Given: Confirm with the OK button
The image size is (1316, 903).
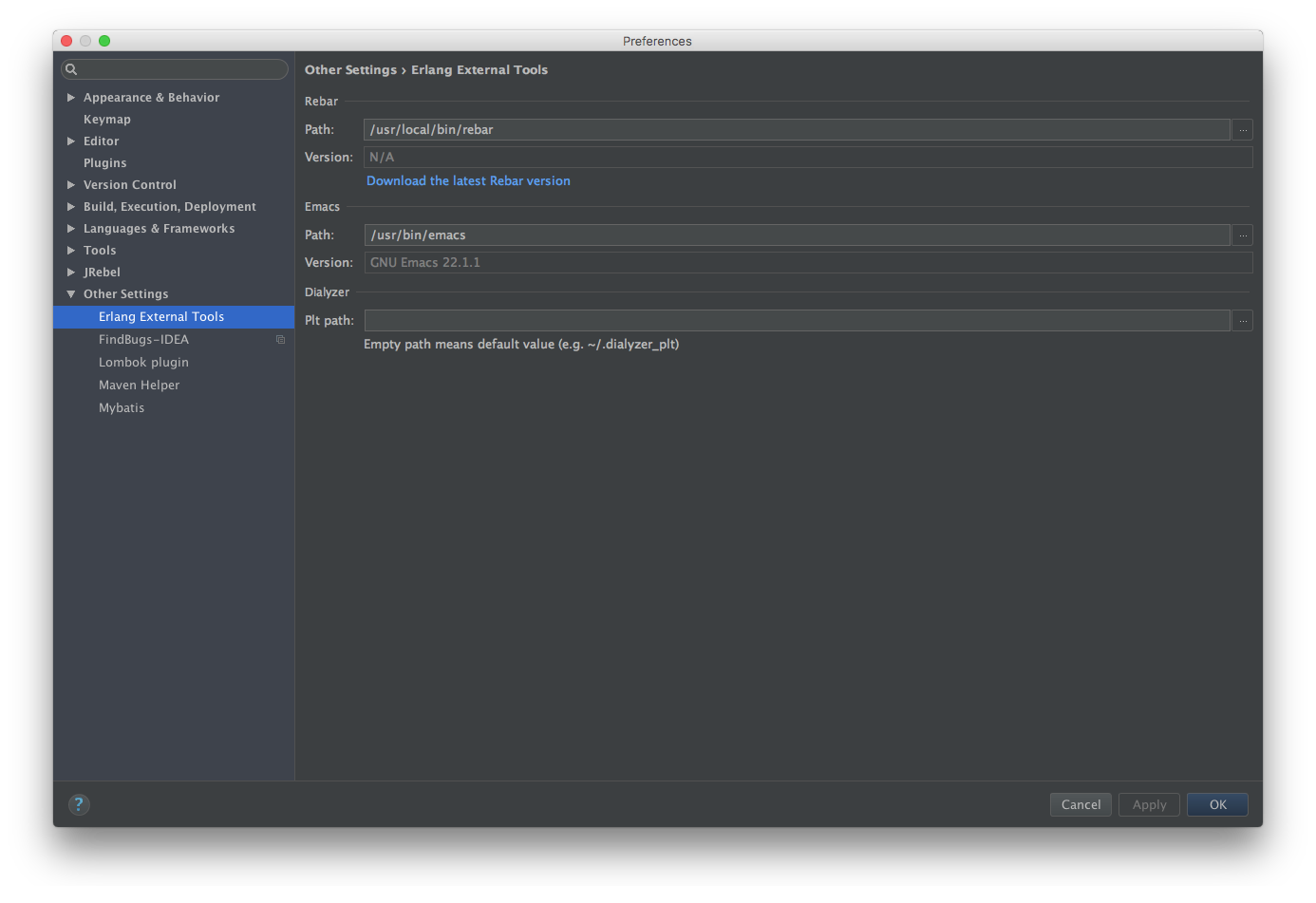Looking at the screenshot, I should tap(1217, 804).
